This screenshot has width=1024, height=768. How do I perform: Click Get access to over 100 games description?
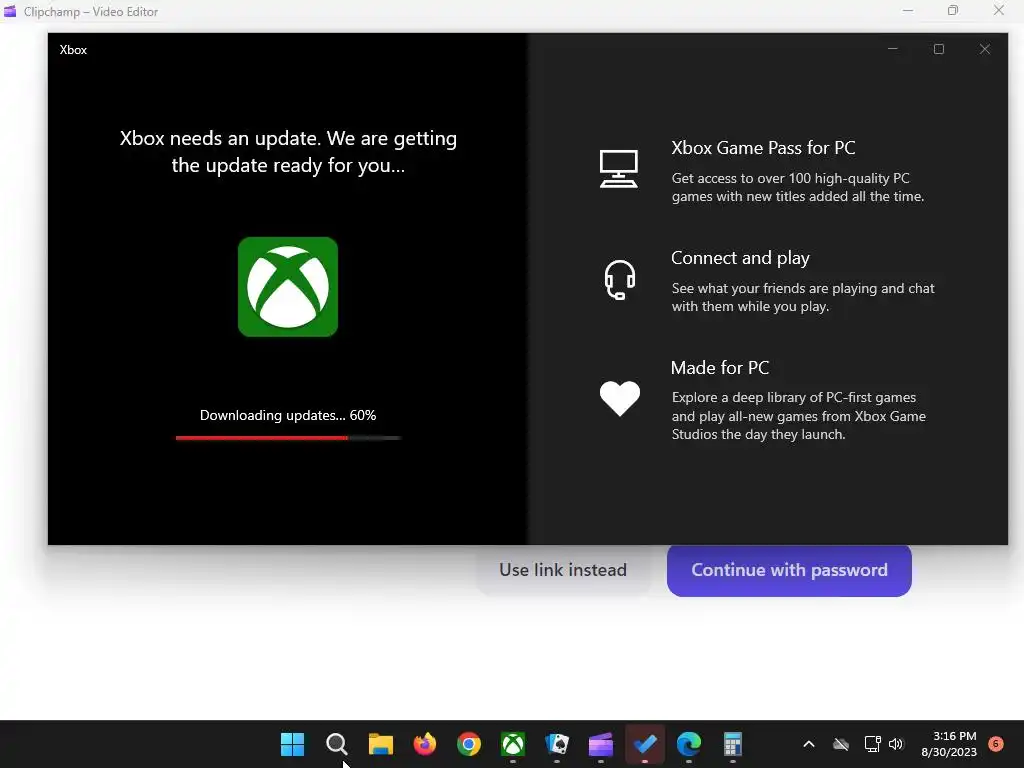pos(797,187)
